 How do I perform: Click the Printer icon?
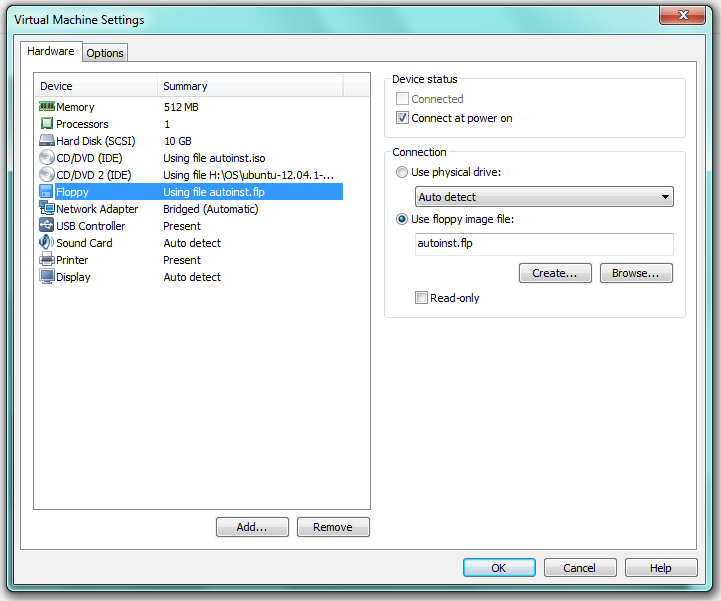coord(46,260)
